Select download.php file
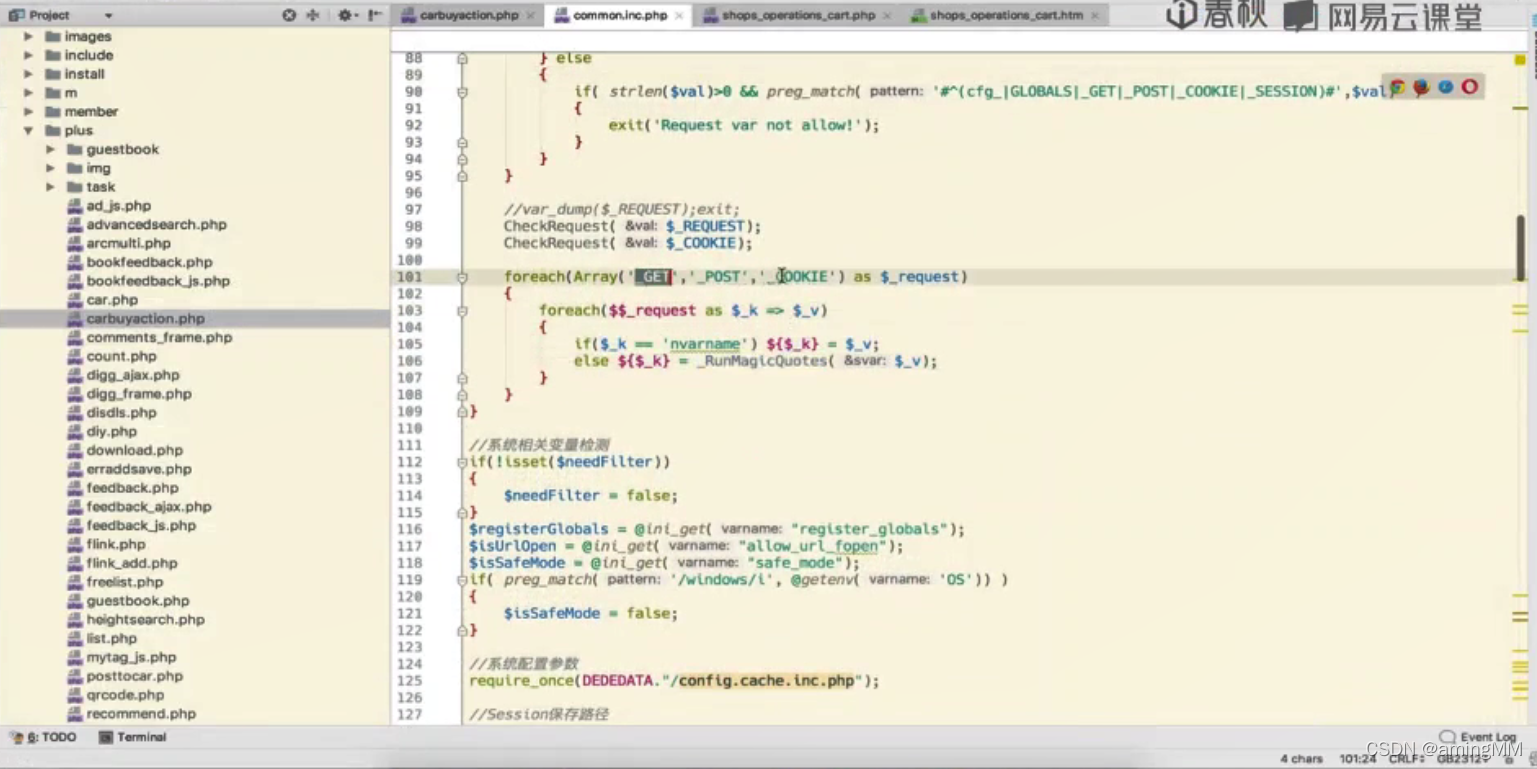This screenshot has width=1537, height=769. [134, 450]
